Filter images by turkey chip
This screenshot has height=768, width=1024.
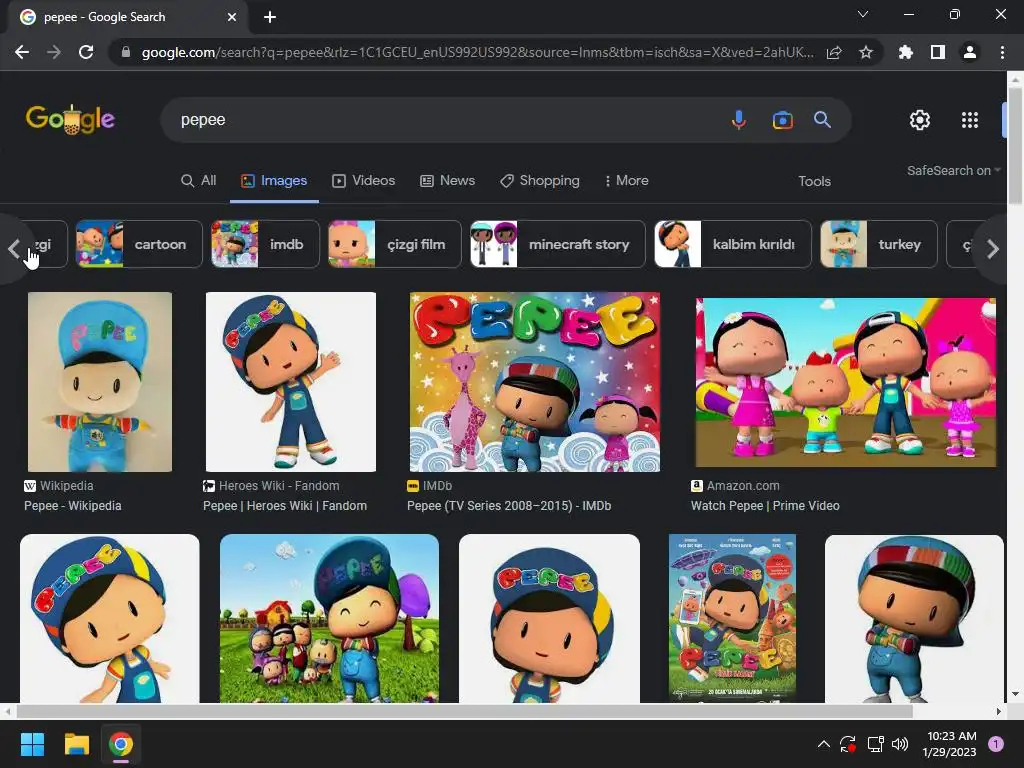click(x=878, y=244)
